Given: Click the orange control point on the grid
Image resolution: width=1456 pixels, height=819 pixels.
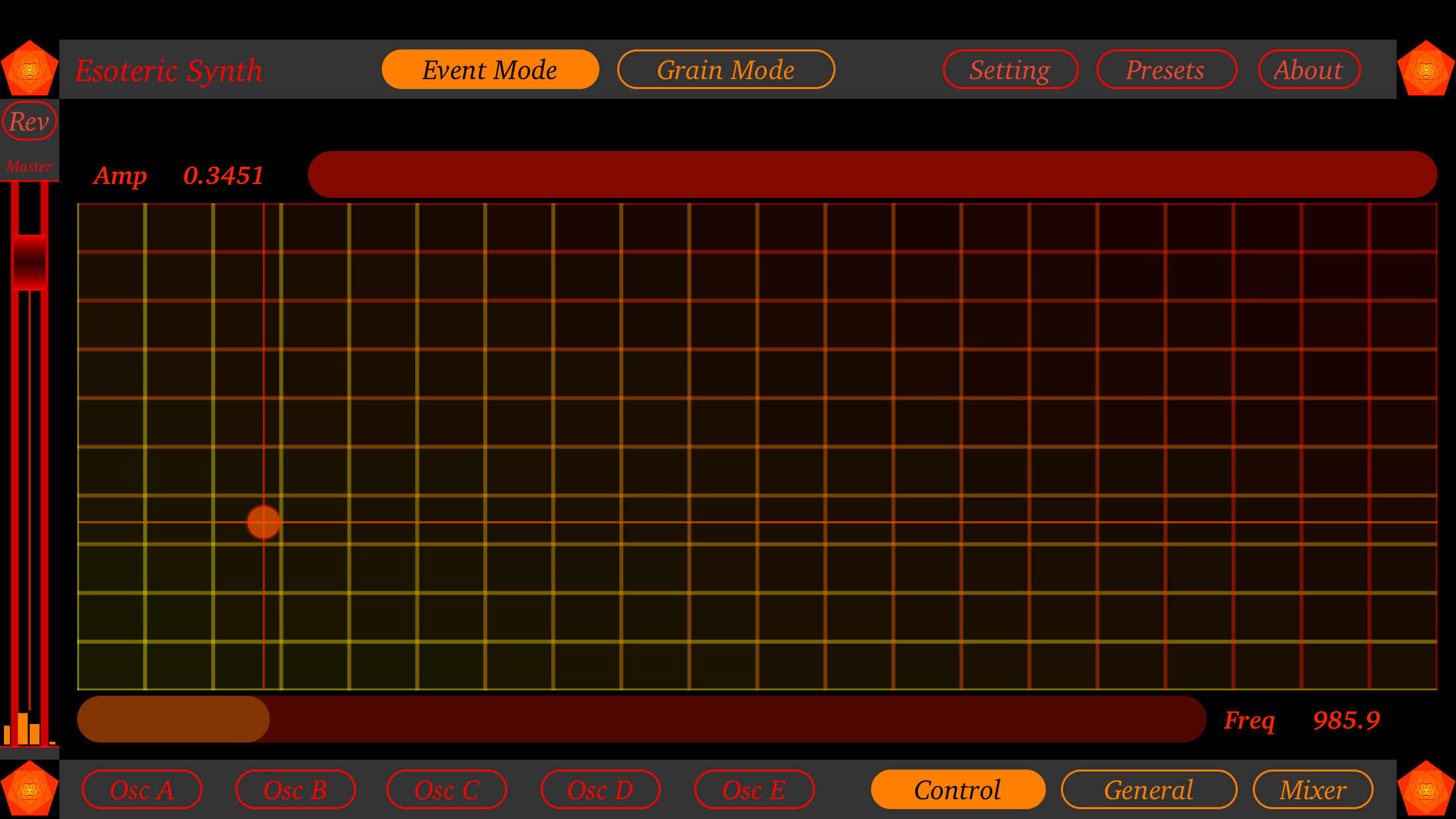Looking at the screenshot, I should coord(263,522).
